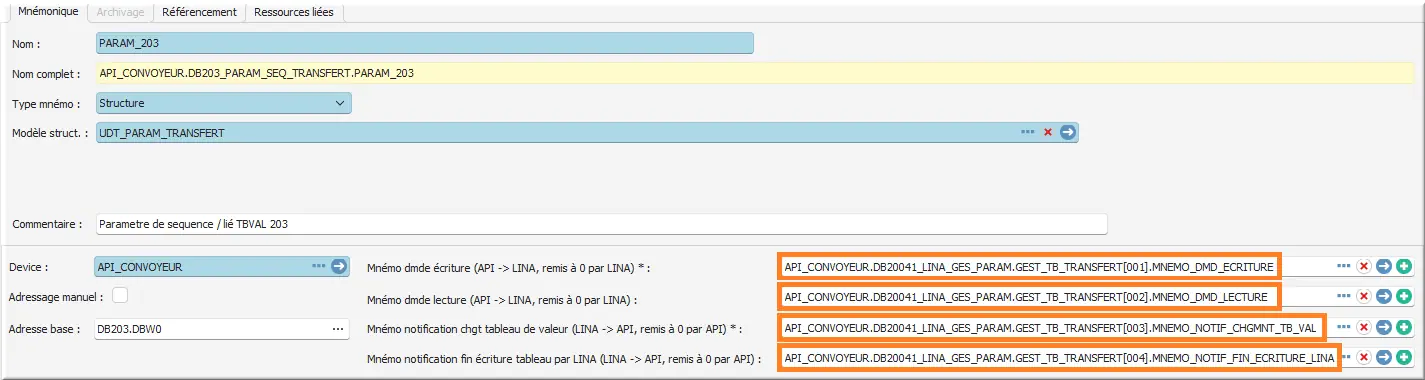1425x380 pixels.
Task: Navigate to API_CONVOYEUR device via arrow icon
Action: coord(339,266)
